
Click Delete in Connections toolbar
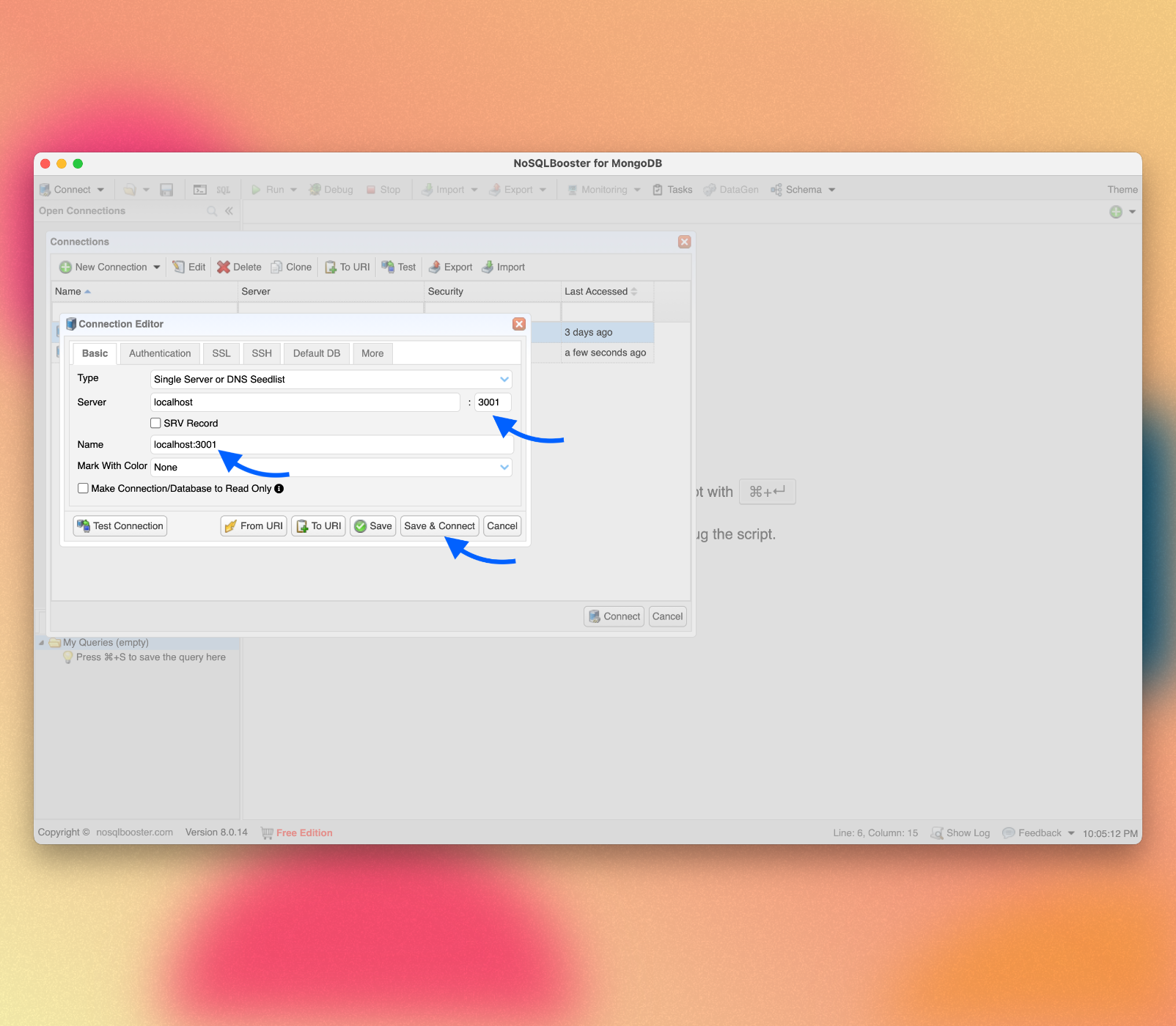[239, 267]
